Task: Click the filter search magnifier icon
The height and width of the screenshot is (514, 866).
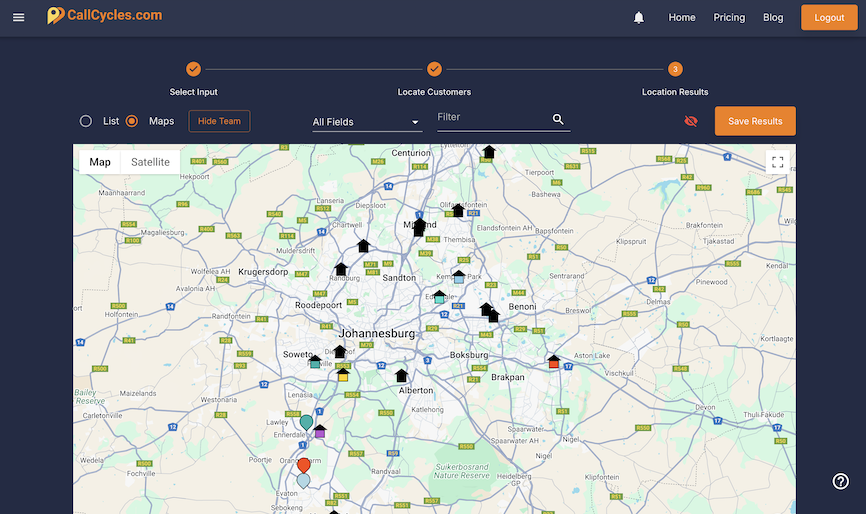Action: point(558,119)
